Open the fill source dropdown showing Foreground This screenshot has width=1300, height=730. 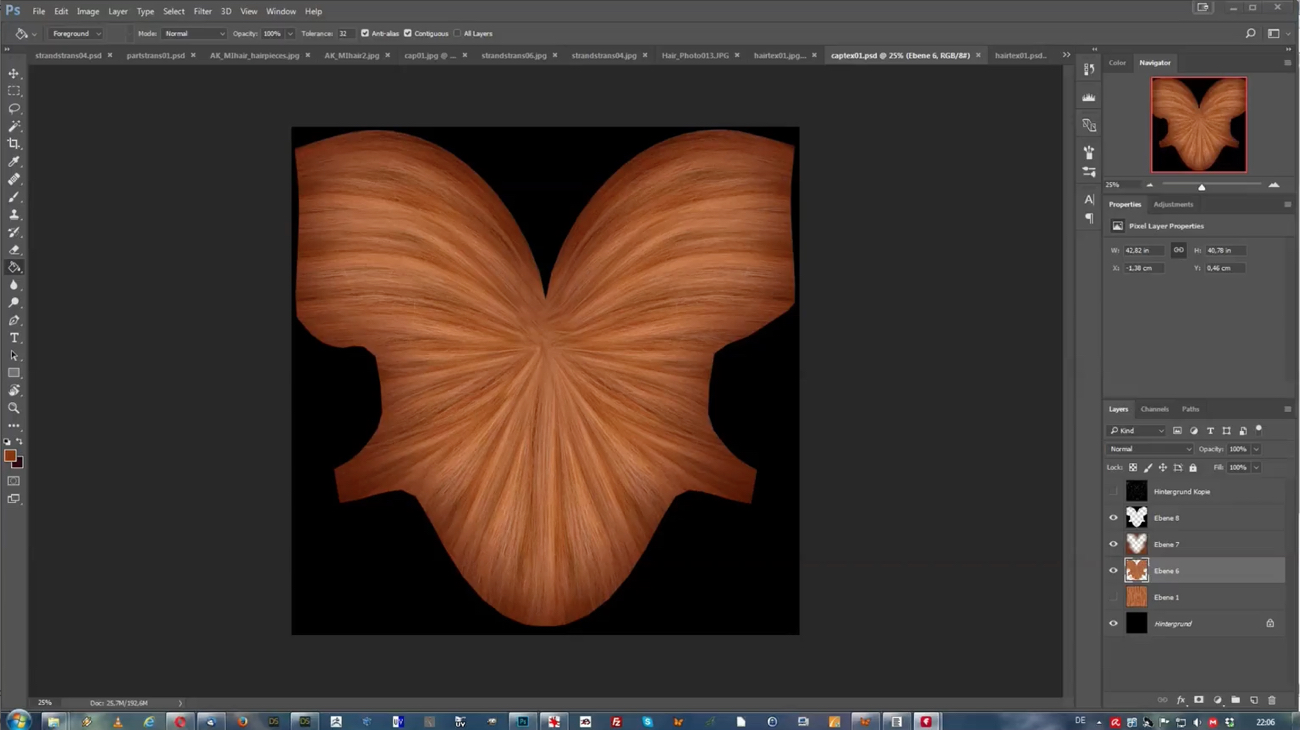click(x=76, y=33)
